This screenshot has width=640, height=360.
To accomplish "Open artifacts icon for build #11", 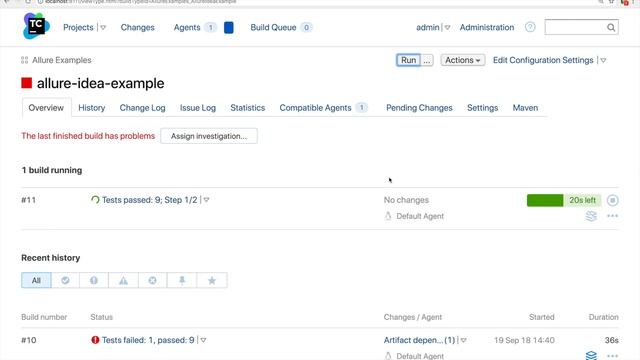I will (591, 216).
